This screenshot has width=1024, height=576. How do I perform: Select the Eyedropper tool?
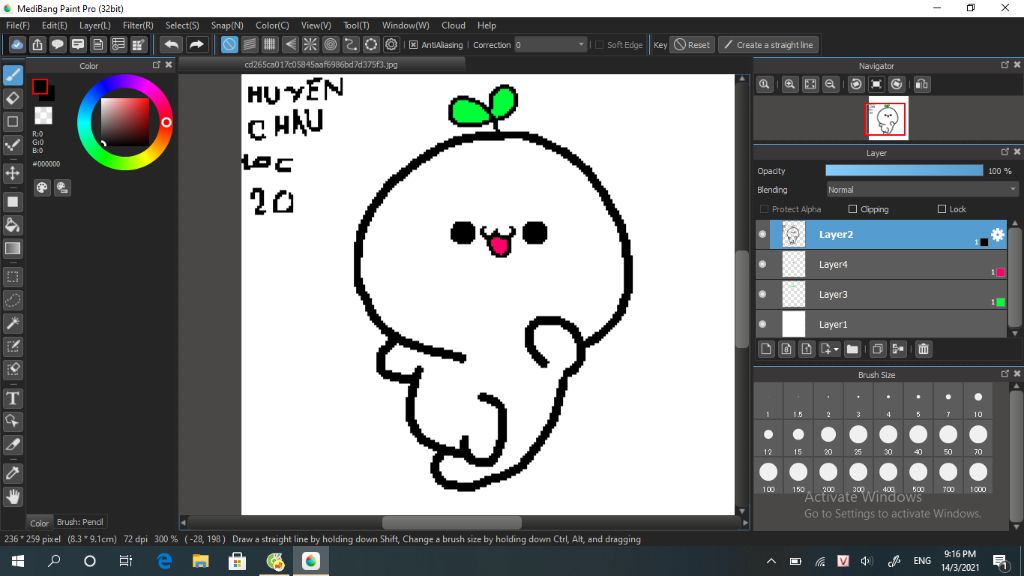click(12, 473)
